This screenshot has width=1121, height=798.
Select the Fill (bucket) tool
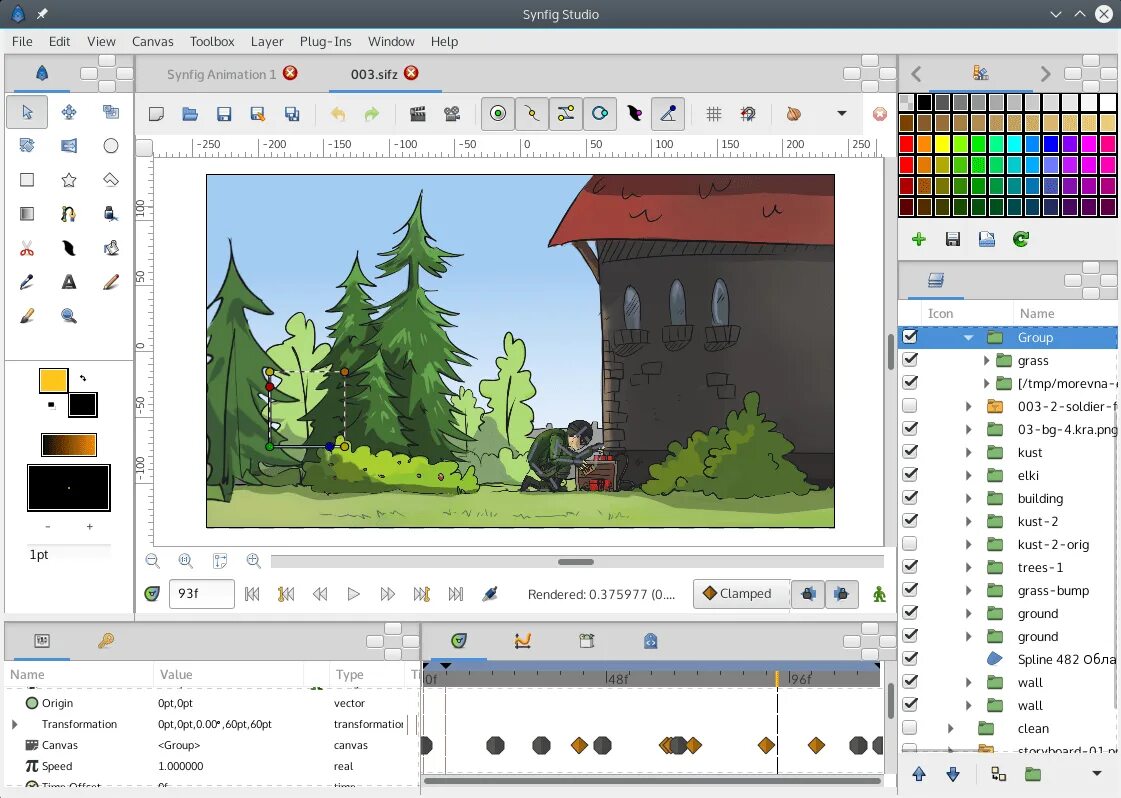[x=111, y=247]
